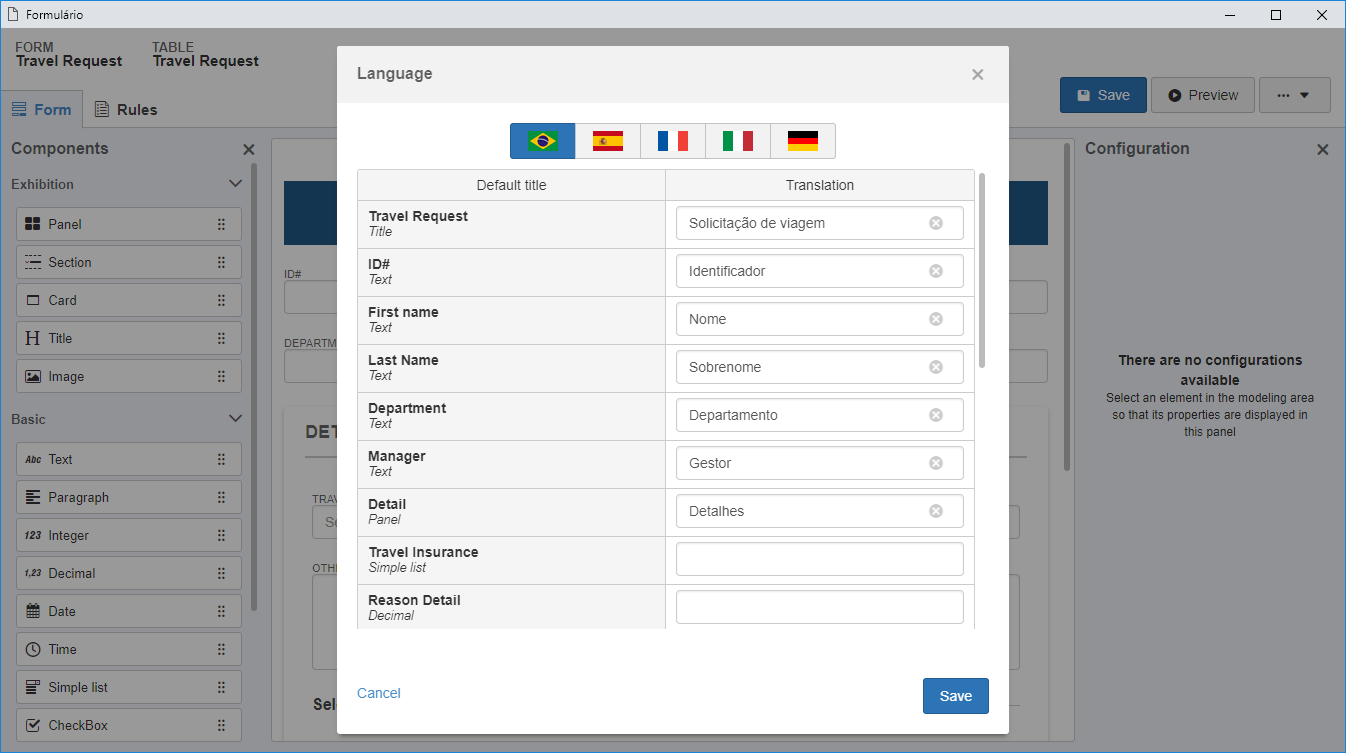Open the Form tab
This screenshot has width=1346, height=753.
[x=41, y=110]
